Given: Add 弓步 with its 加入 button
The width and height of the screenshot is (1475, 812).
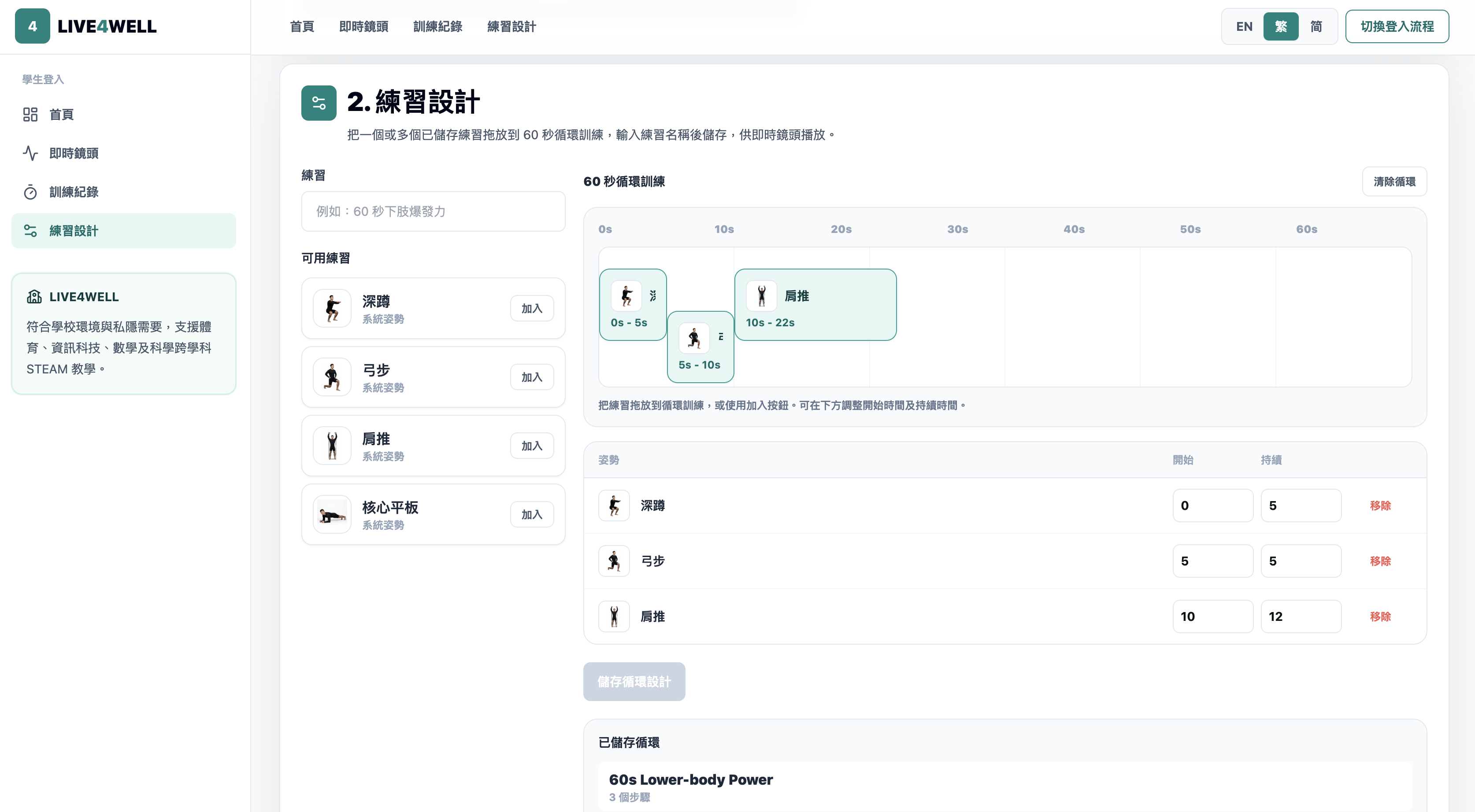Looking at the screenshot, I should (x=532, y=377).
